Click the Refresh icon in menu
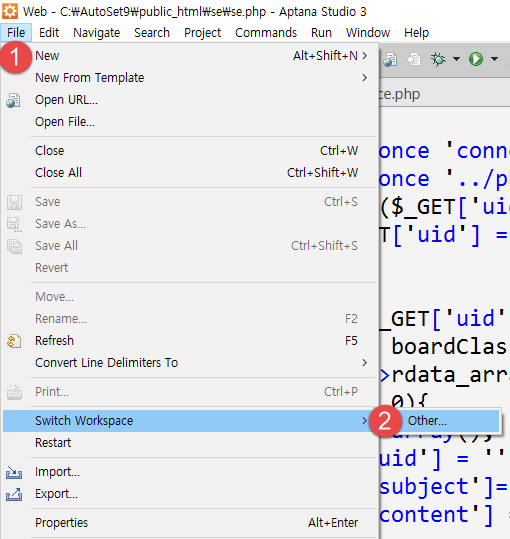 pyautogui.click(x=14, y=341)
